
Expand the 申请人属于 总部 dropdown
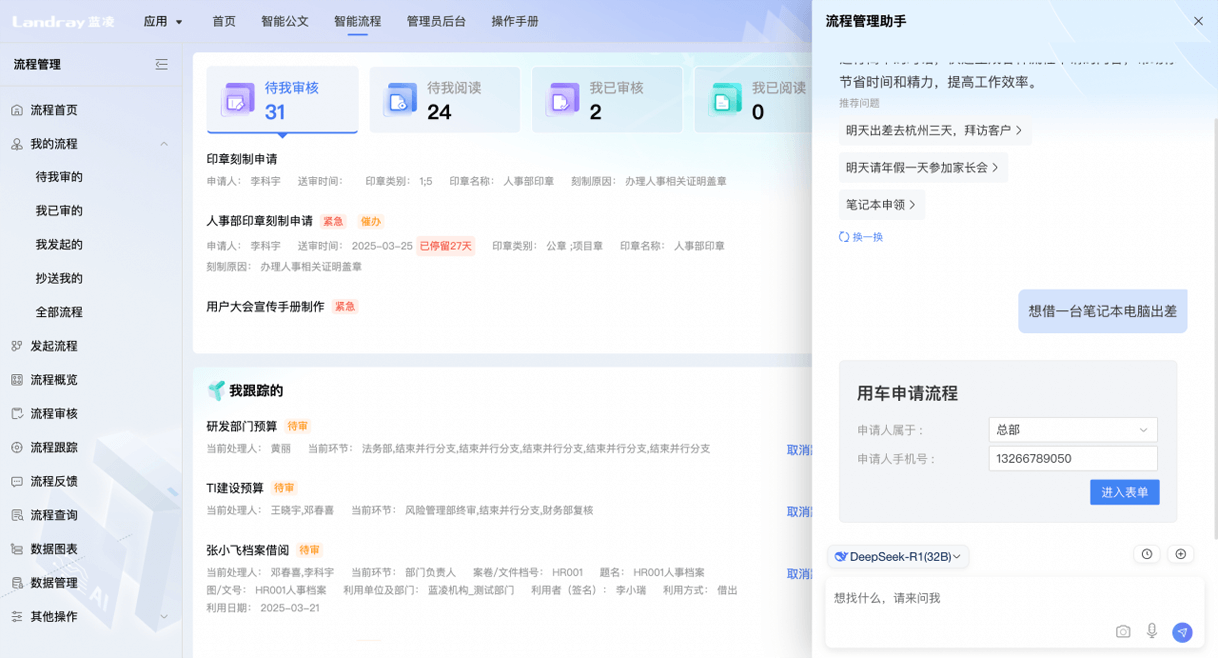(1072, 430)
